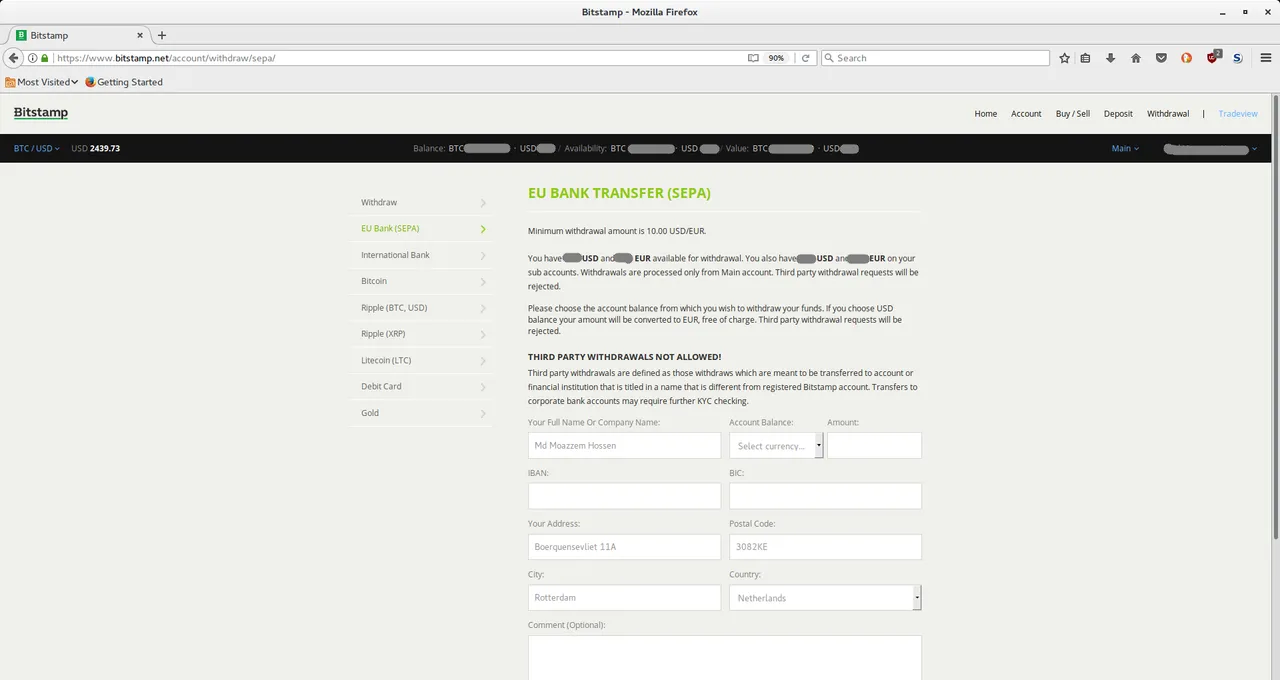Click the Getting Started Firefox bookmark icon

pyautogui.click(x=90, y=82)
